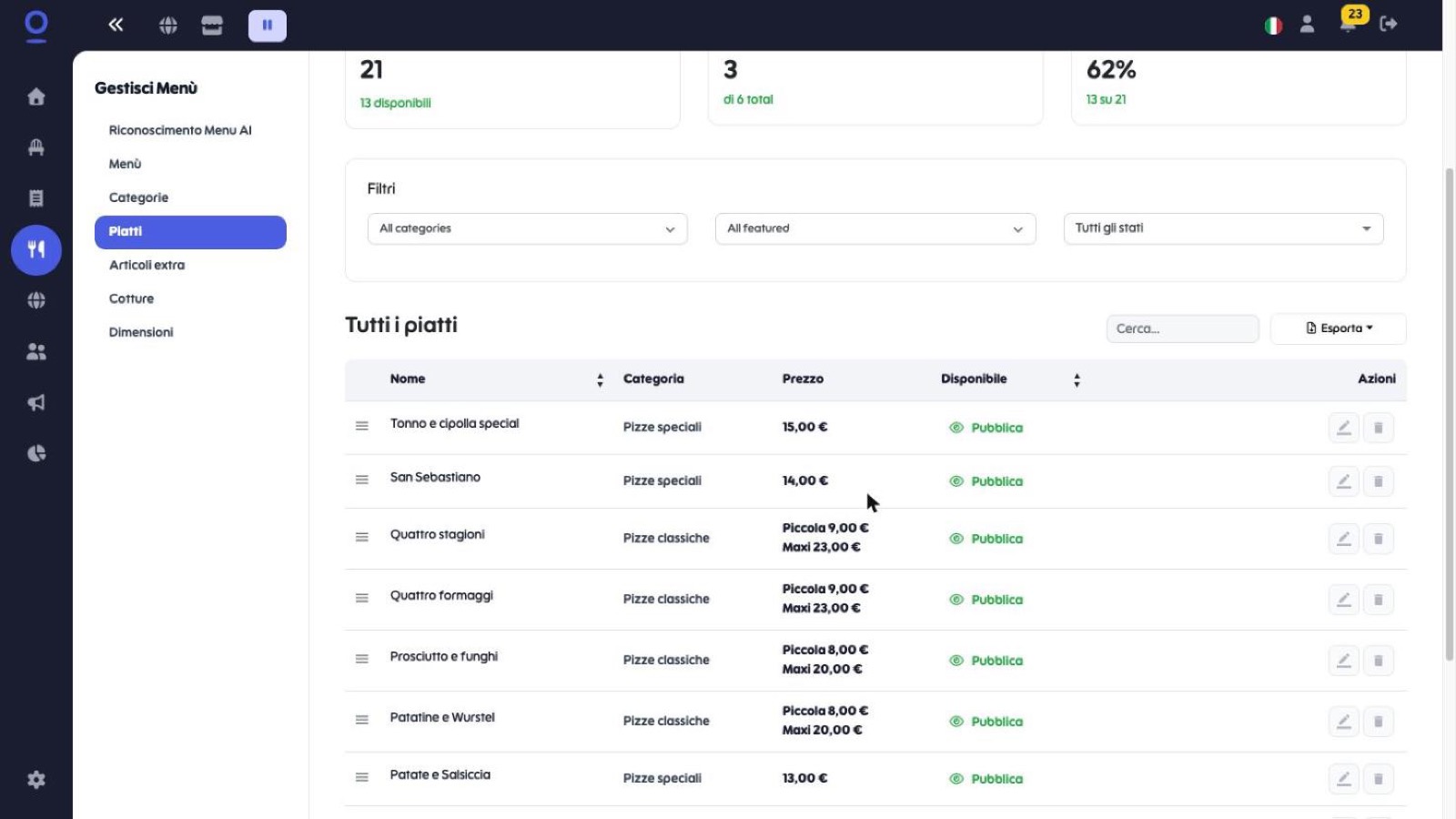
Task: Sort by Nome column arrows
Action: tap(600, 380)
